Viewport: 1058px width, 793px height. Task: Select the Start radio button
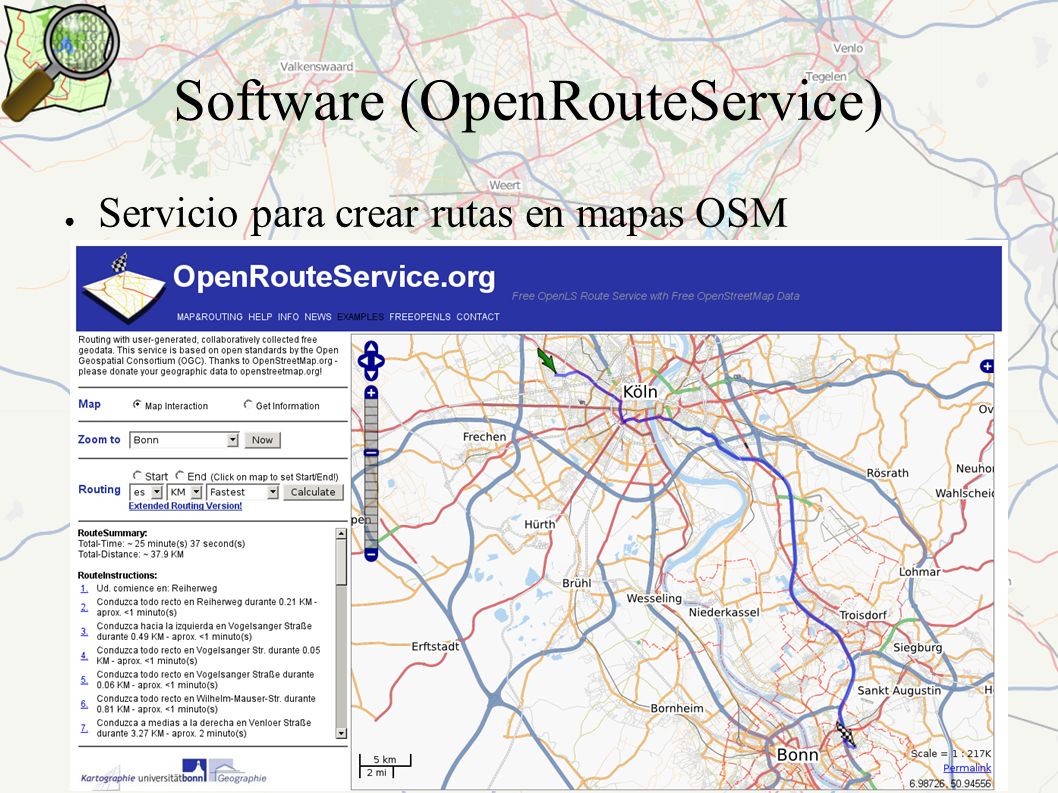(138, 476)
